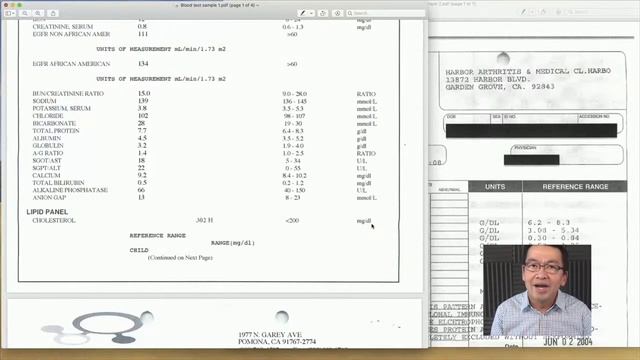Click the Blood test sample 1.pdf window title

point(218,5)
